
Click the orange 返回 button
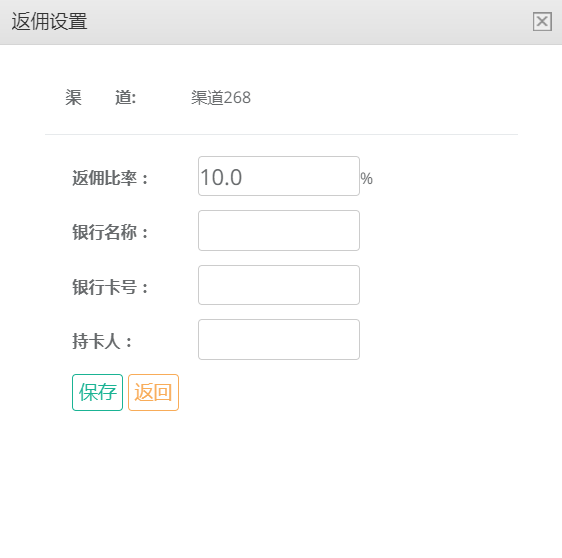[x=153, y=392]
